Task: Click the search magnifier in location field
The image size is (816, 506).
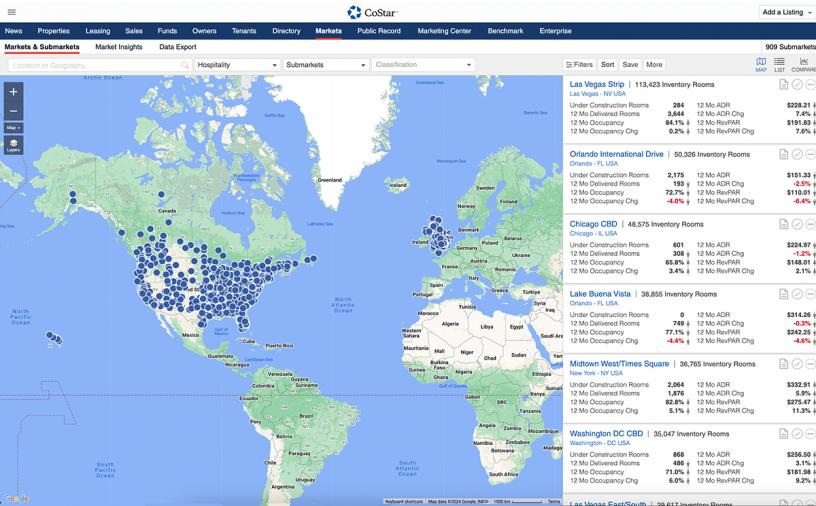Action: (x=185, y=65)
